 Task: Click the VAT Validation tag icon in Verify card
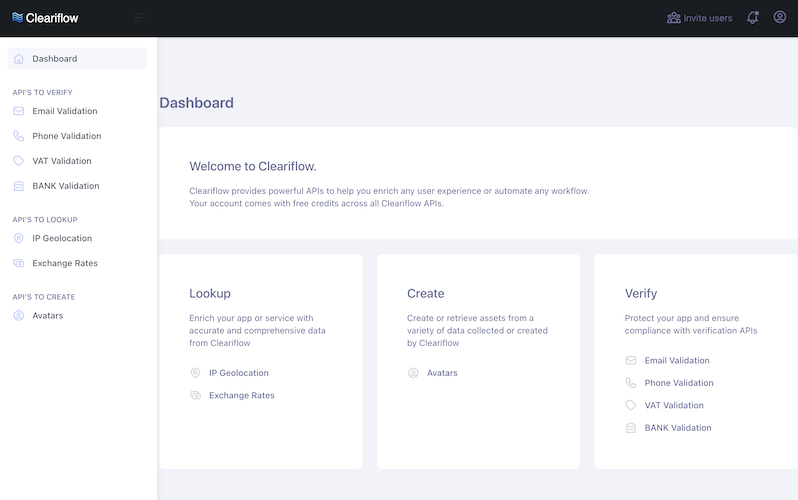click(x=631, y=405)
